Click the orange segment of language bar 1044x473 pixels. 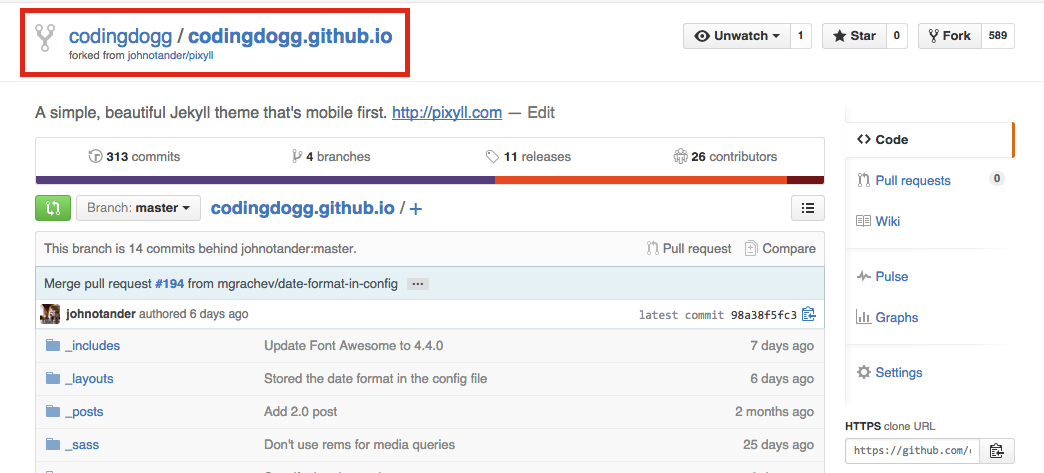(x=641, y=180)
